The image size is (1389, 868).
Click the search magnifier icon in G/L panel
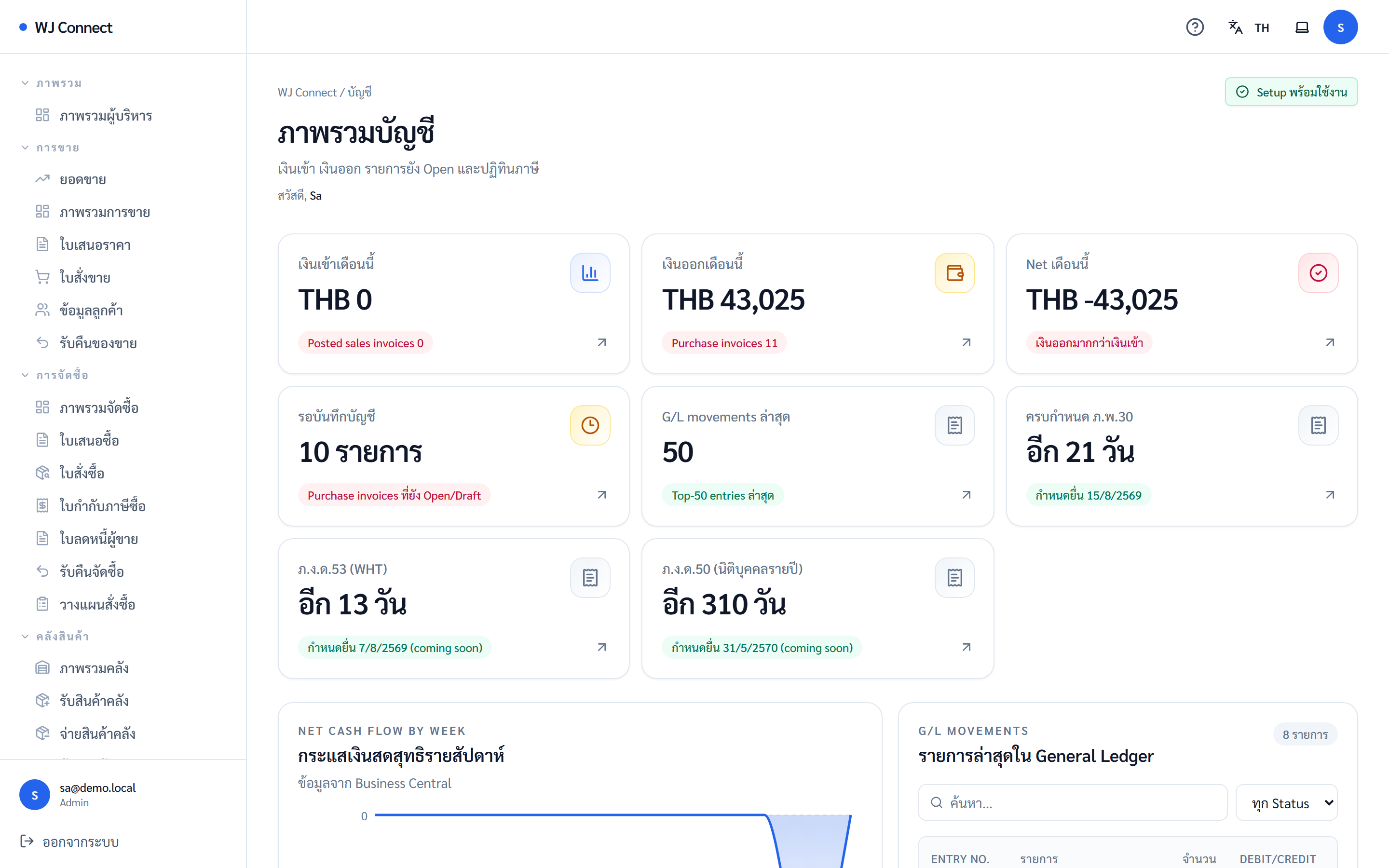(x=936, y=802)
